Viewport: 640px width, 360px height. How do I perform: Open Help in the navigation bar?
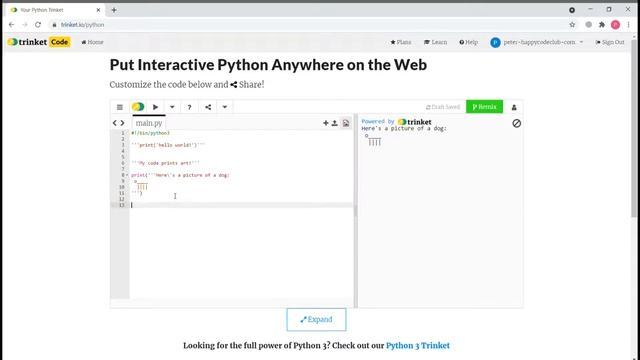[x=468, y=42]
